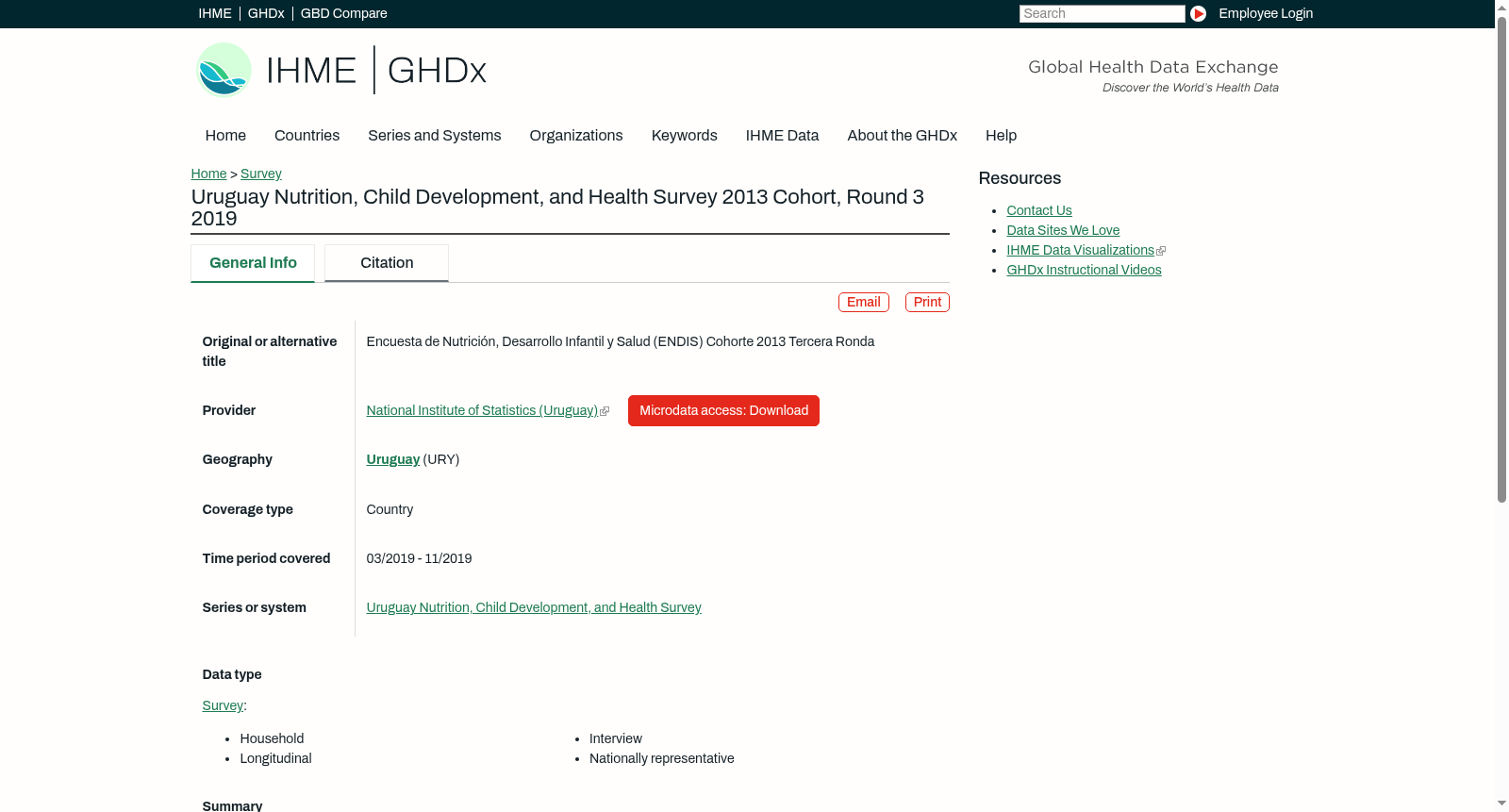Click the original title text 'Encuesta de Nutrición...'
The height and width of the screenshot is (812, 1509).
621,341
